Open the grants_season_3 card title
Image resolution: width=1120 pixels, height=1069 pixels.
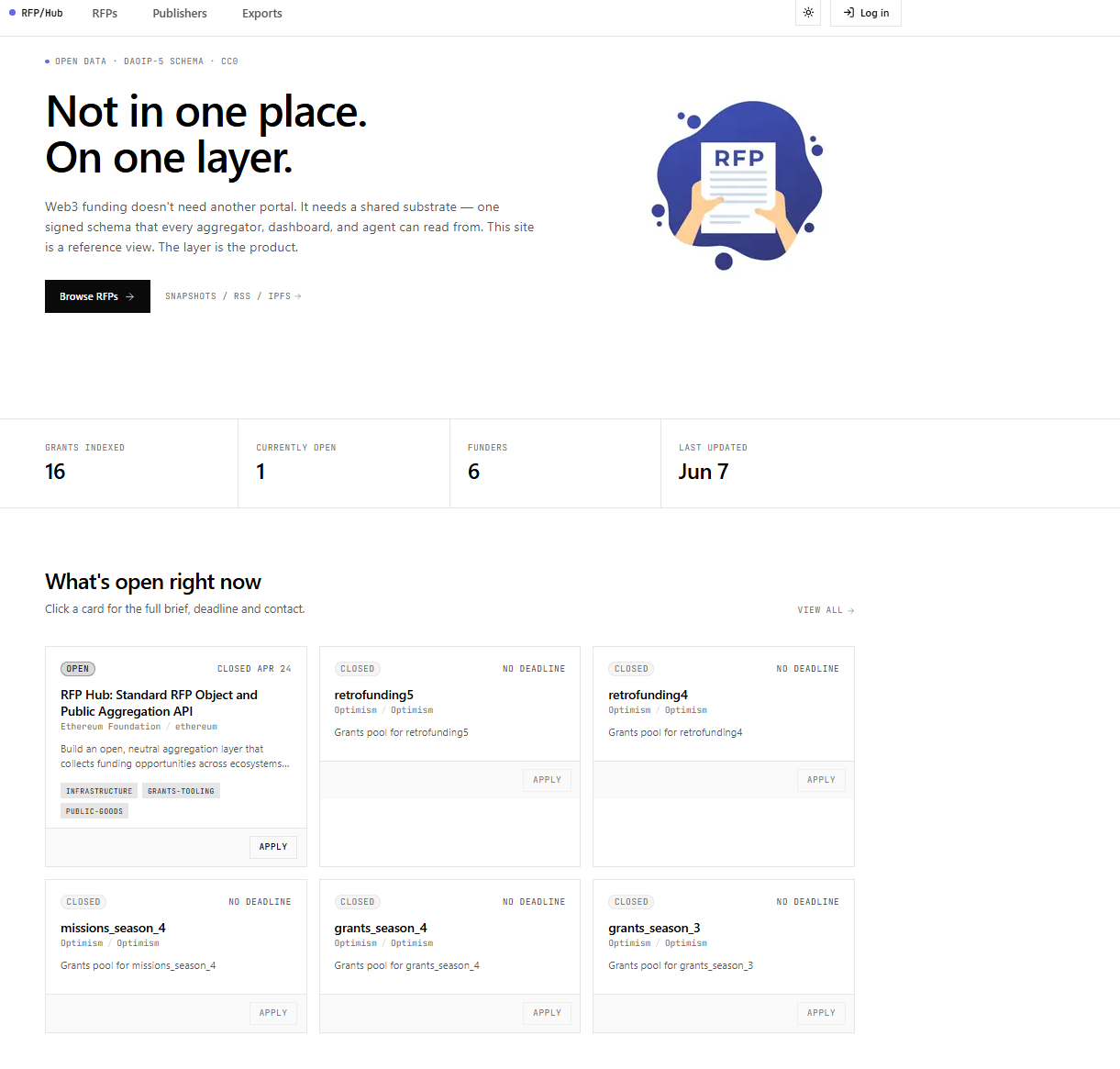[x=654, y=928]
